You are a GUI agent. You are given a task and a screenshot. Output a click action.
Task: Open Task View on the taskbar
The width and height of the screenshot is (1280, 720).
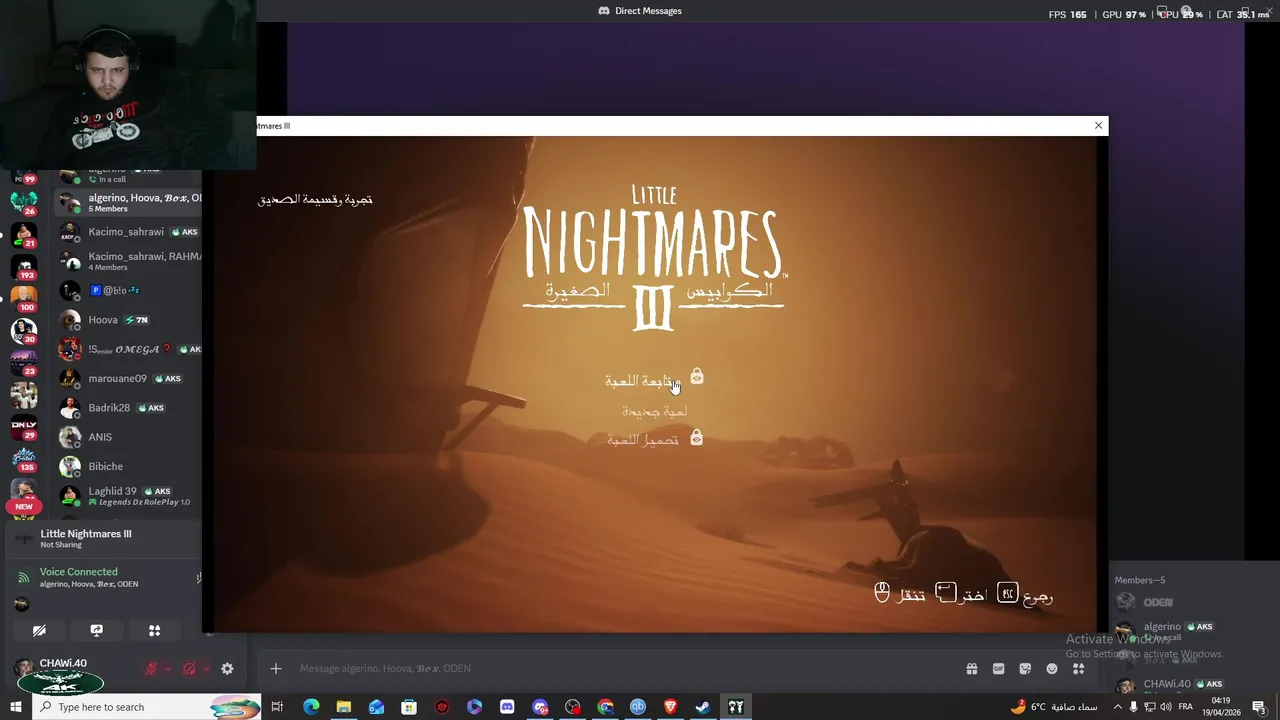pyautogui.click(x=278, y=707)
